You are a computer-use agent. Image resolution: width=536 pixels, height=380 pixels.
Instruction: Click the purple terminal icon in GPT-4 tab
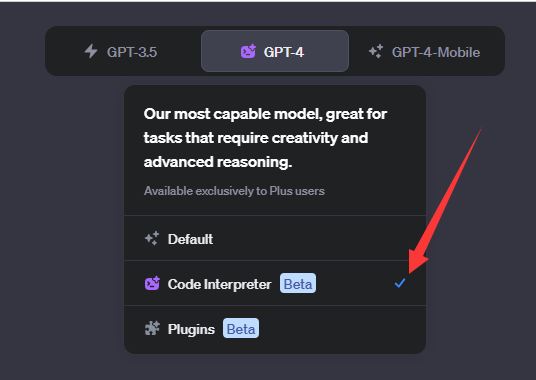[x=248, y=51]
